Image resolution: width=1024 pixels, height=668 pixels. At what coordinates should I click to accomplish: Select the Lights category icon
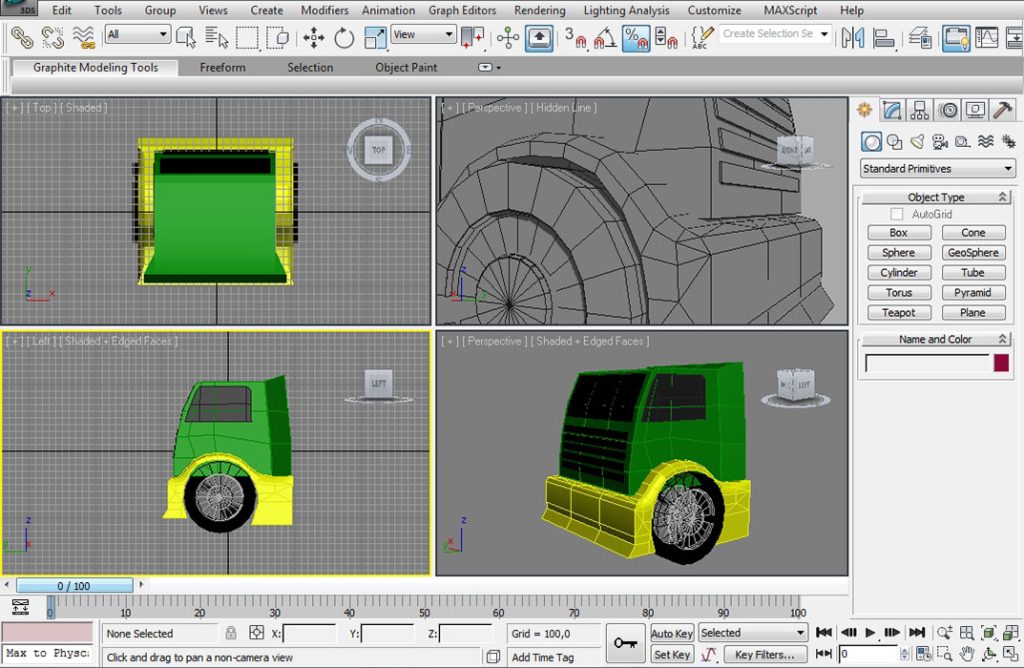point(917,142)
